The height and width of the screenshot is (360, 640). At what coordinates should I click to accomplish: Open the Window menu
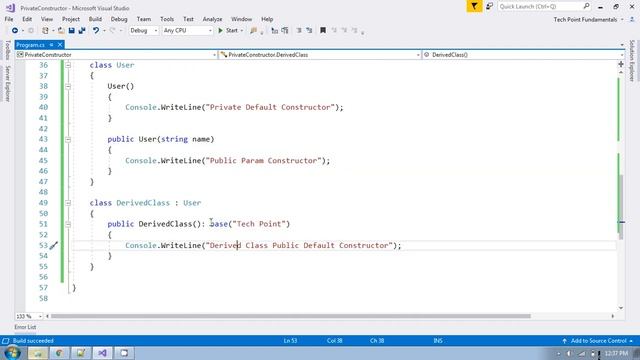coord(241,19)
